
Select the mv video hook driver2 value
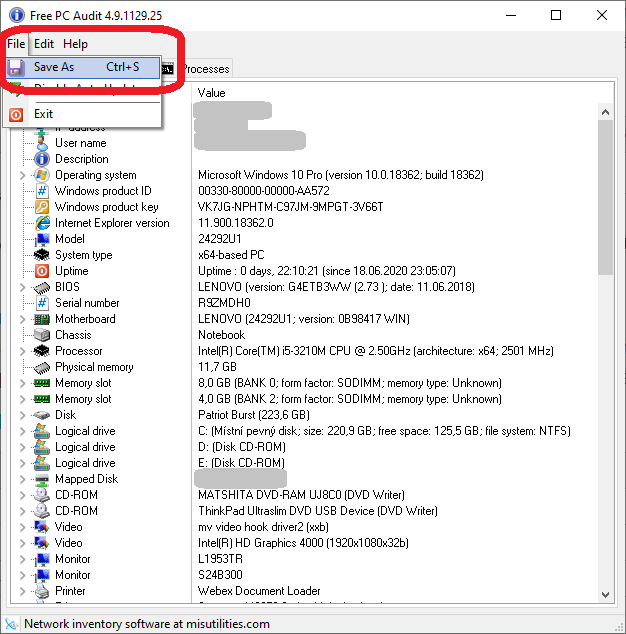(263, 527)
